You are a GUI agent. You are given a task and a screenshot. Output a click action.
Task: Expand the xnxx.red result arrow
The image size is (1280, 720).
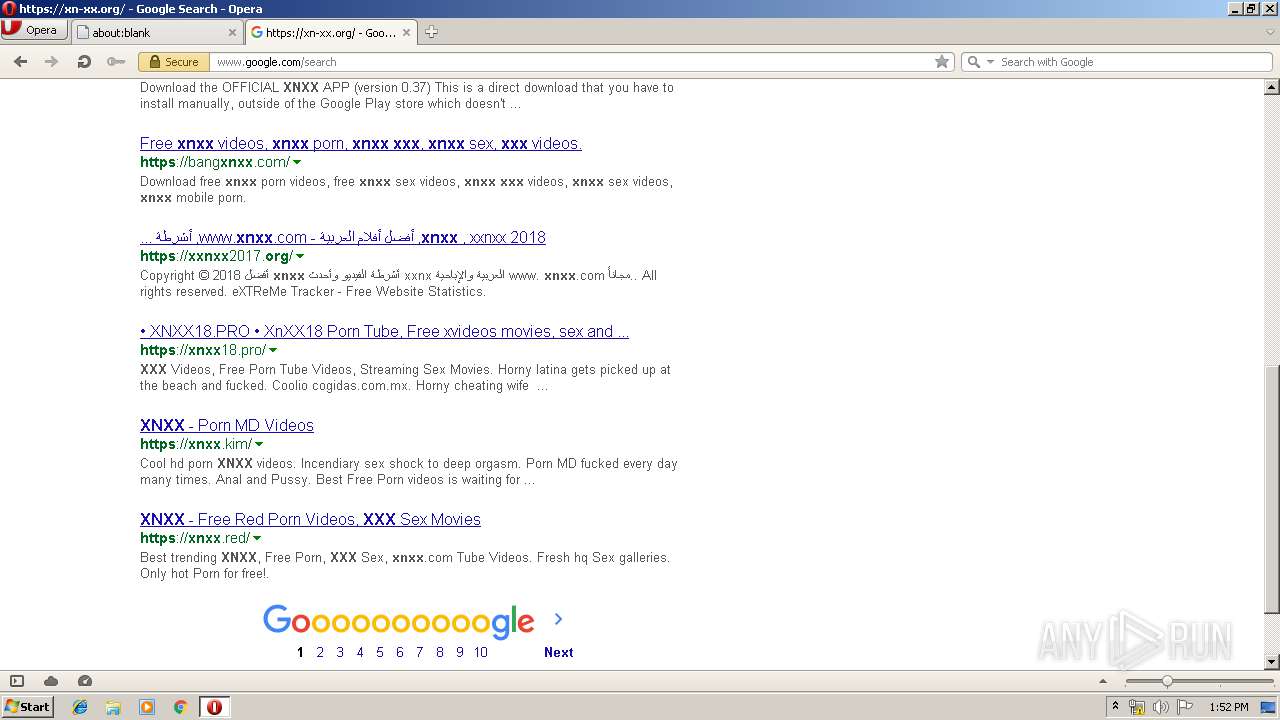click(x=257, y=538)
